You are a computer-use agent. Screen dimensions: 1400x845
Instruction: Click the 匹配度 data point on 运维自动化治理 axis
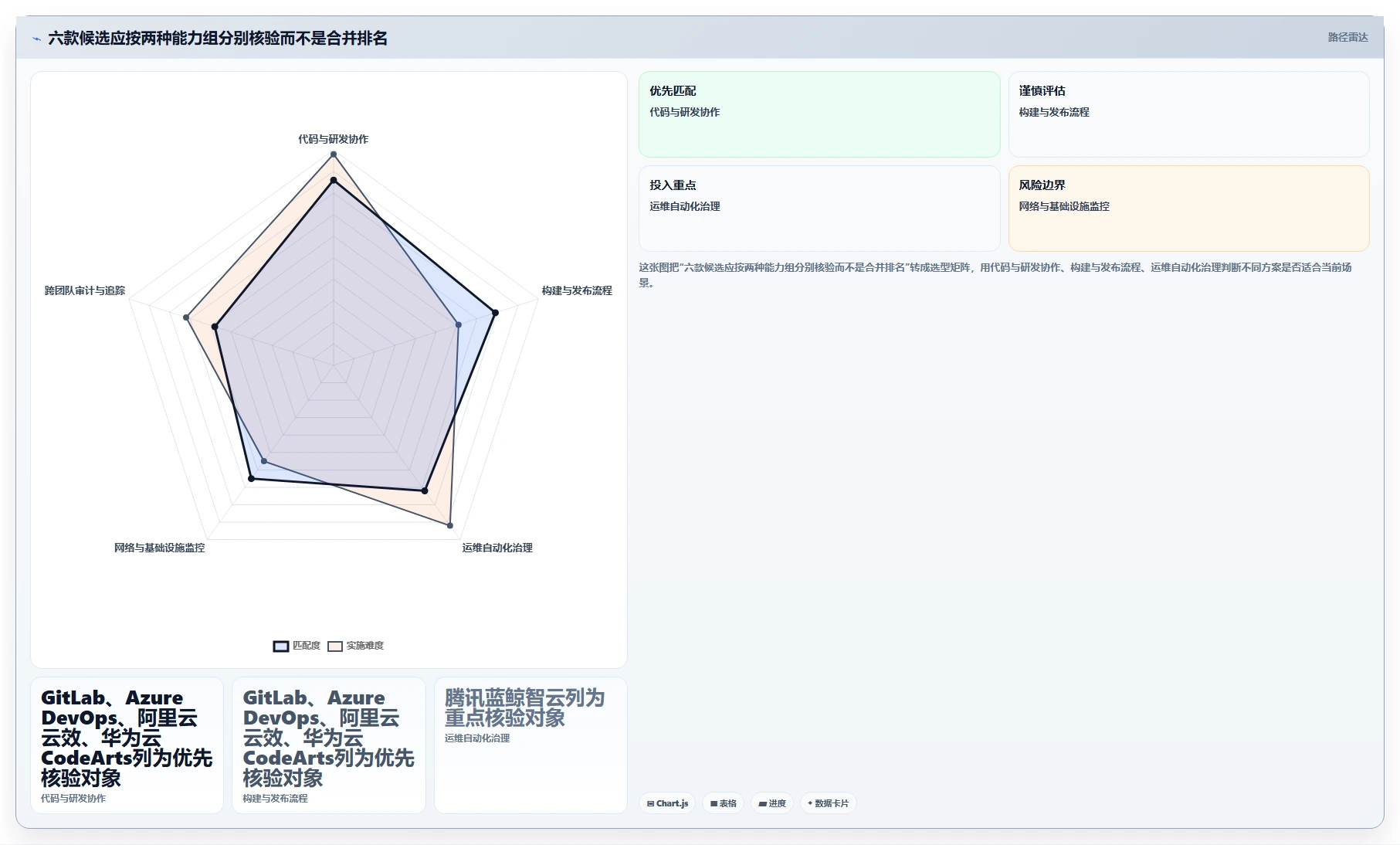coord(425,490)
